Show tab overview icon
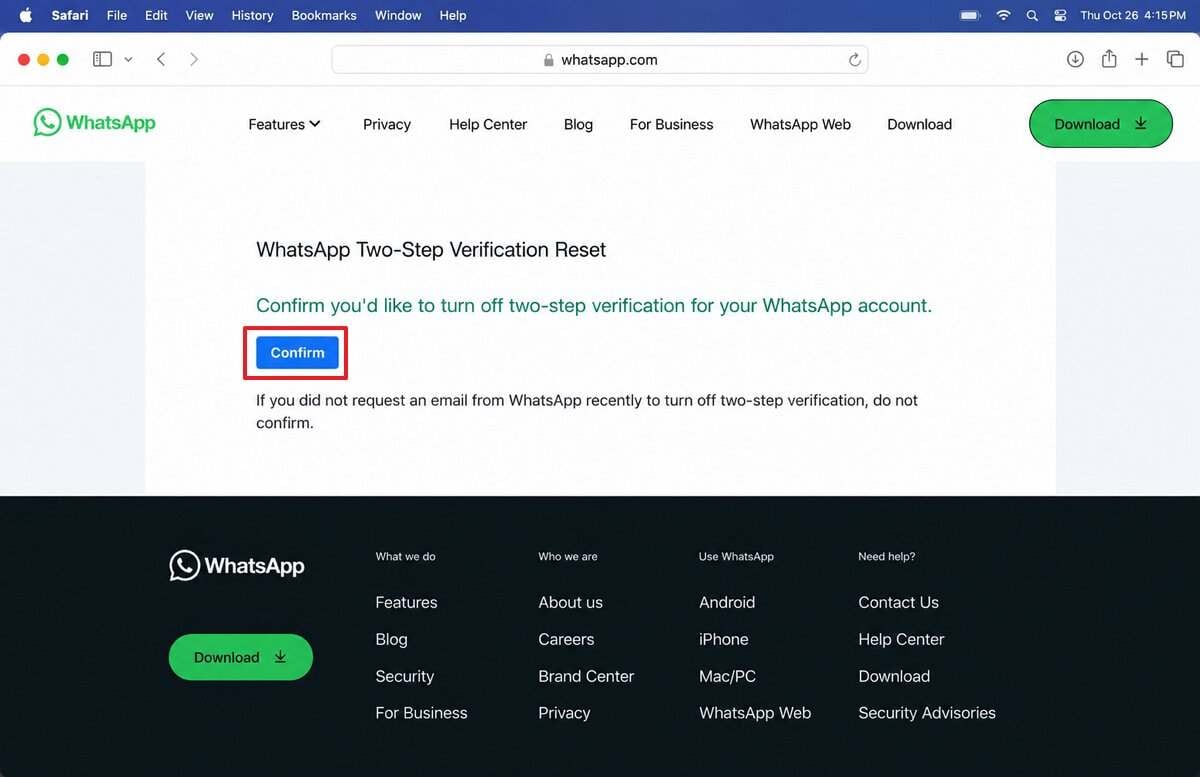This screenshot has width=1200, height=777. pos(1175,59)
